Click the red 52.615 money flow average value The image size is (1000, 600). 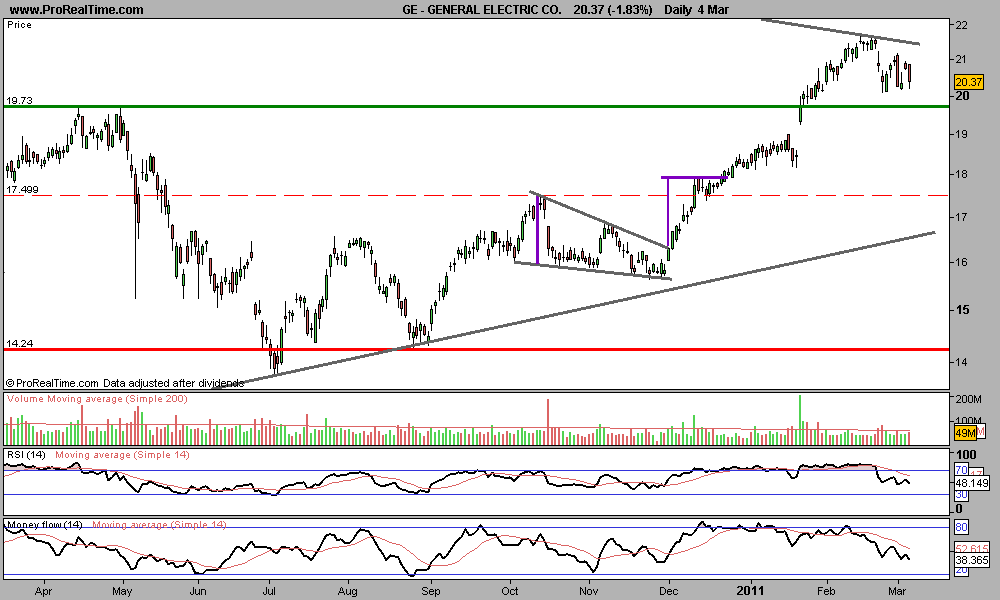pyautogui.click(x=972, y=548)
